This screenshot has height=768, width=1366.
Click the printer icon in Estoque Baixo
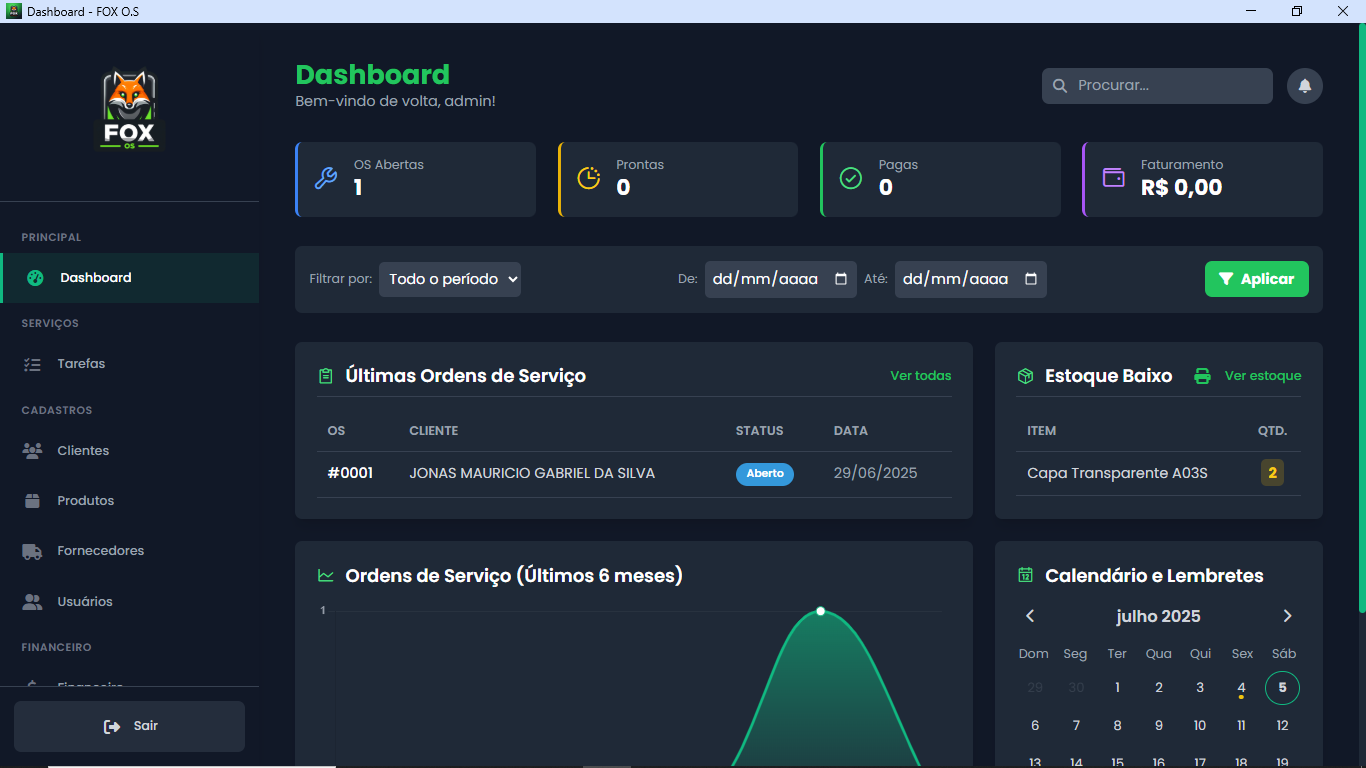click(x=1203, y=376)
